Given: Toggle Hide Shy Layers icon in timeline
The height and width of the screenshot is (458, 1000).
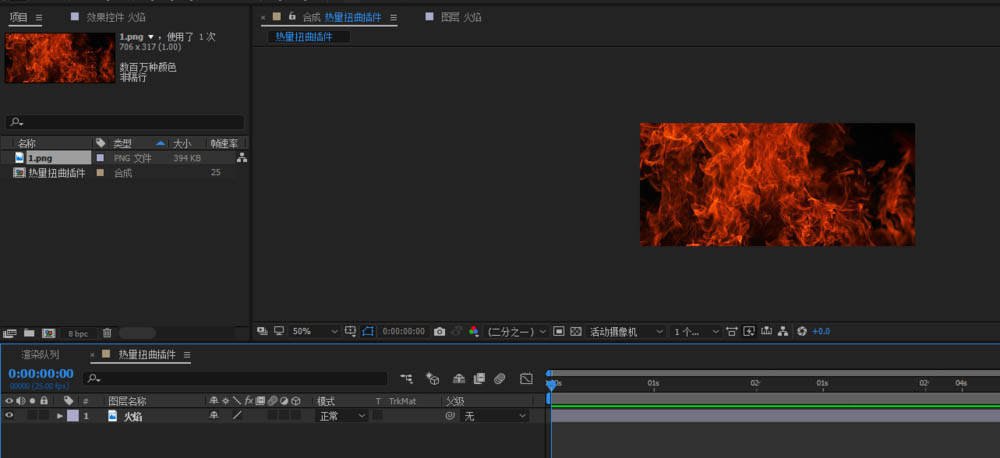Looking at the screenshot, I should point(459,378).
